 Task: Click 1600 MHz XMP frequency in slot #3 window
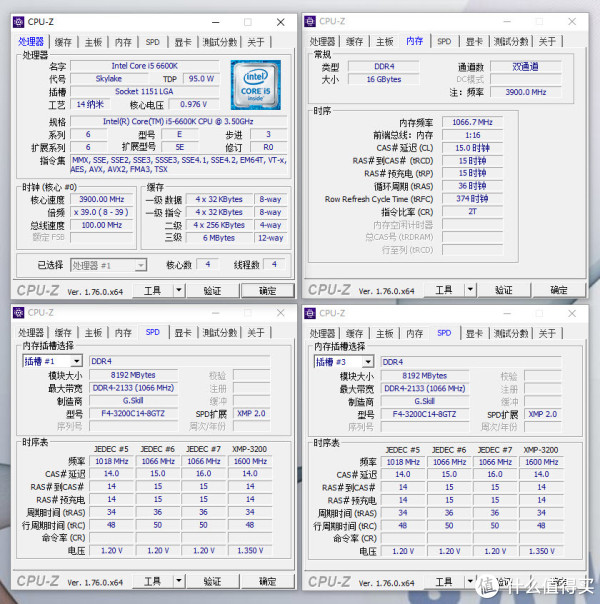(542, 462)
